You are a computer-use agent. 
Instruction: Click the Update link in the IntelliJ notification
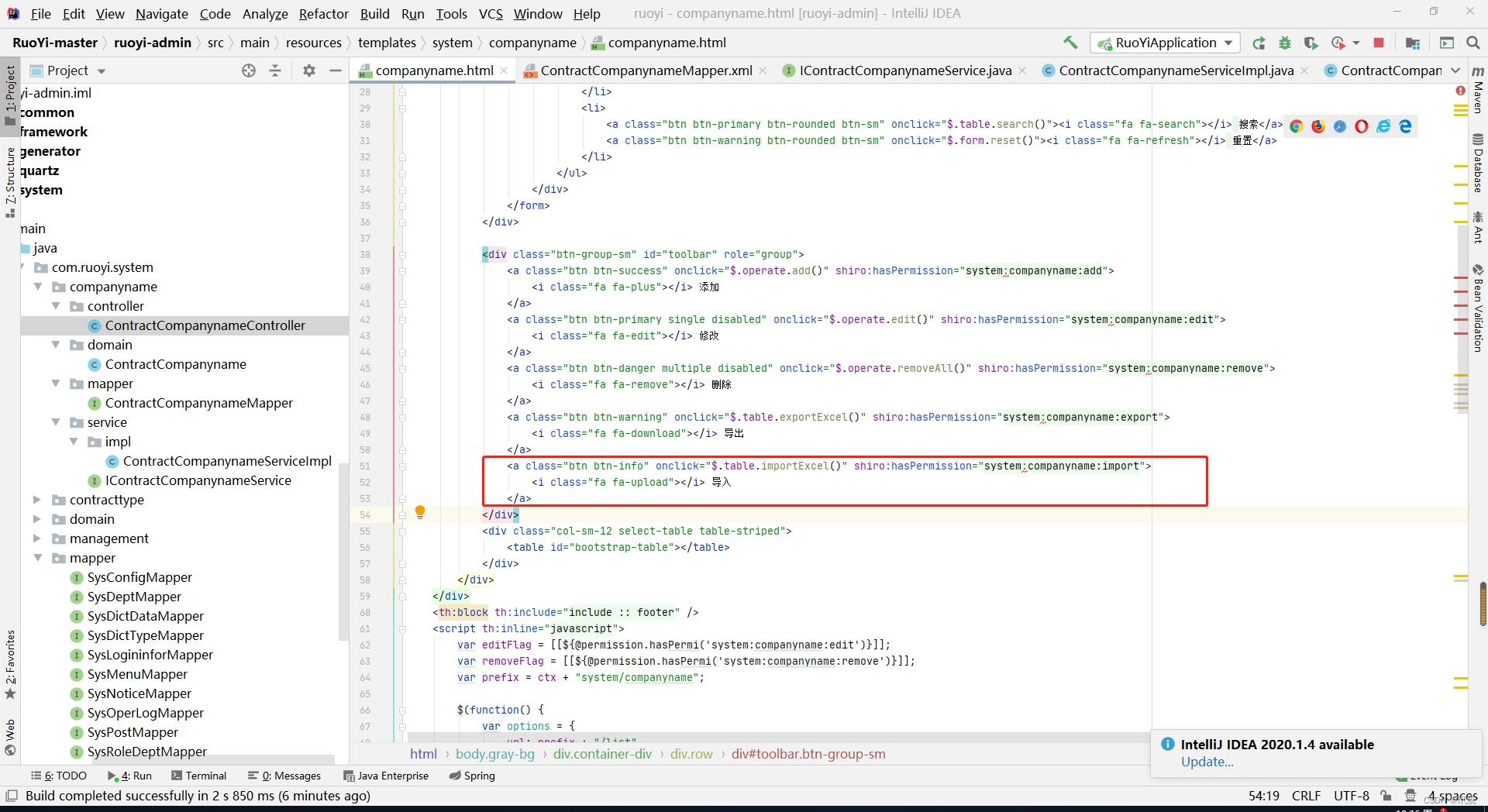tap(1207, 762)
